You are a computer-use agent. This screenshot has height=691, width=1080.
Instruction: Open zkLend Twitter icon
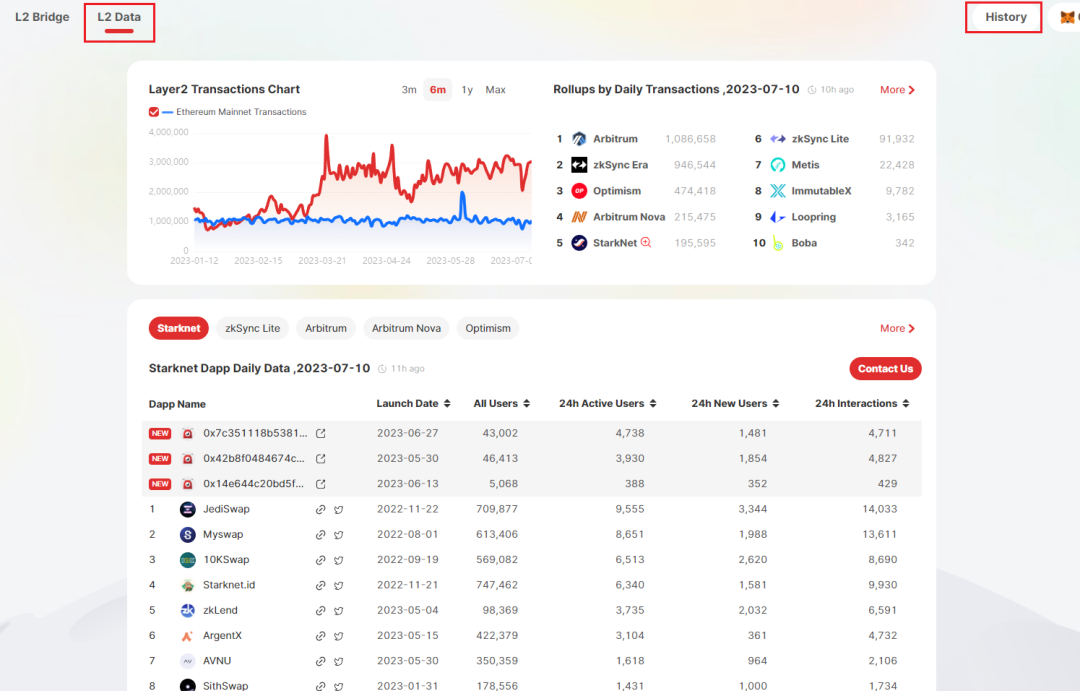(x=339, y=611)
